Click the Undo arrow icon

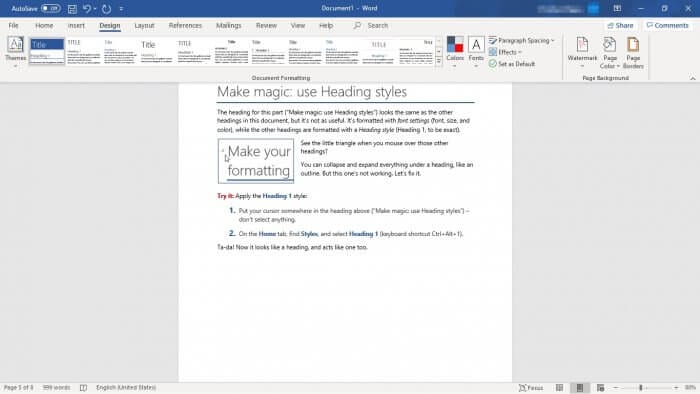(x=87, y=8)
